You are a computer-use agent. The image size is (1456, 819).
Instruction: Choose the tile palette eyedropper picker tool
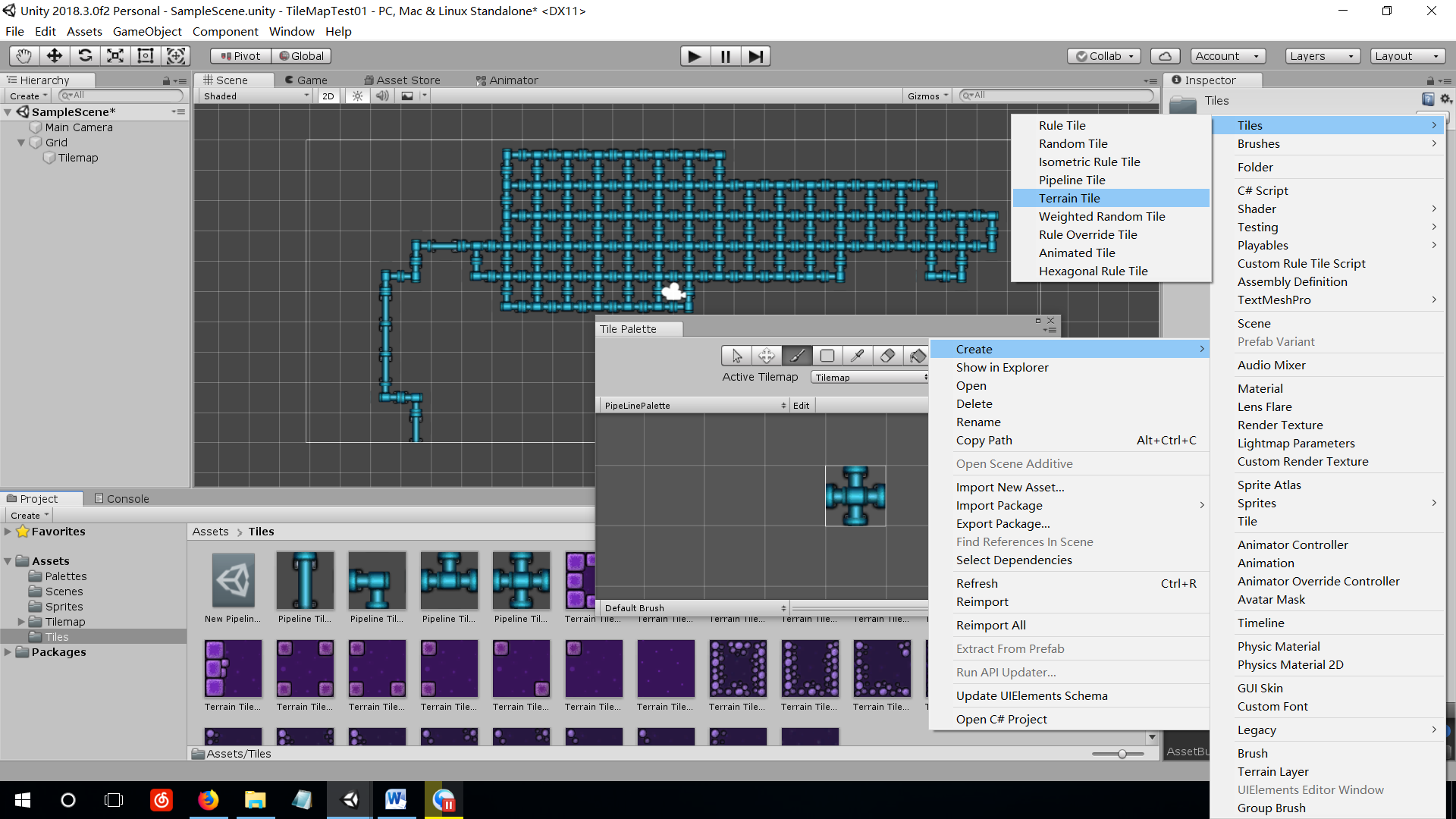tap(857, 356)
